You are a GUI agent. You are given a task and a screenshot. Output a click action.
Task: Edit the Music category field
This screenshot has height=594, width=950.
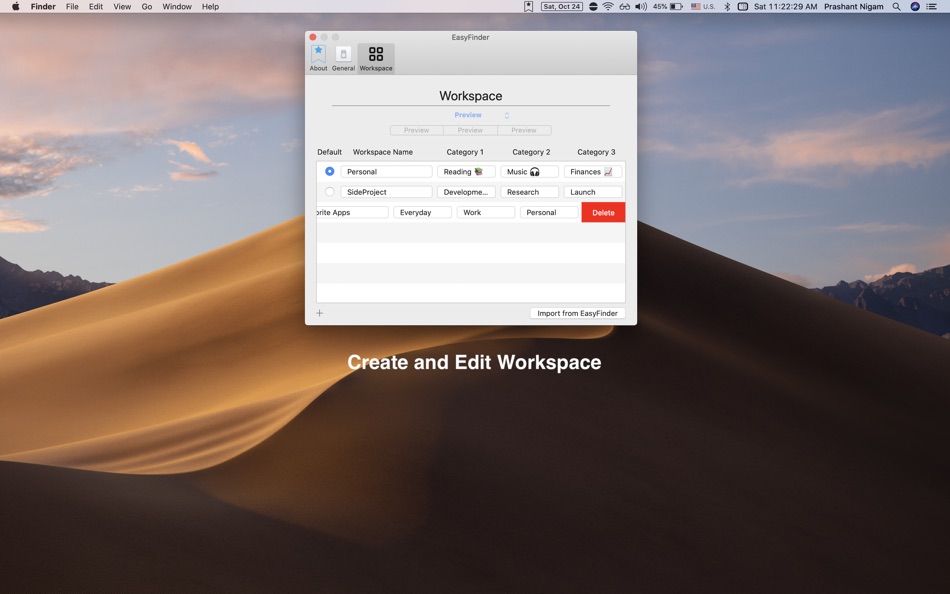coord(530,172)
